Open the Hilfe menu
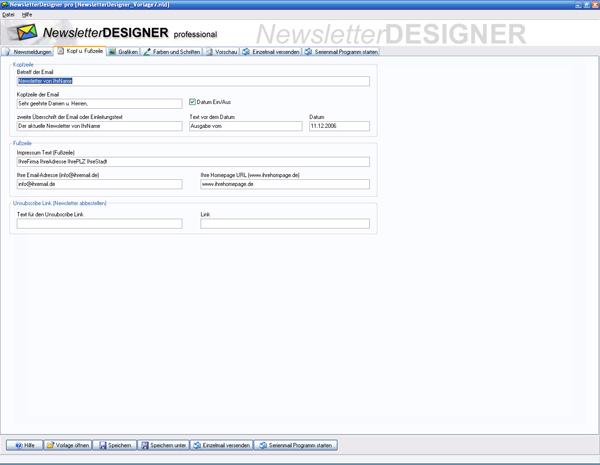Image resolution: width=600 pixels, height=465 pixels. point(27,14)
